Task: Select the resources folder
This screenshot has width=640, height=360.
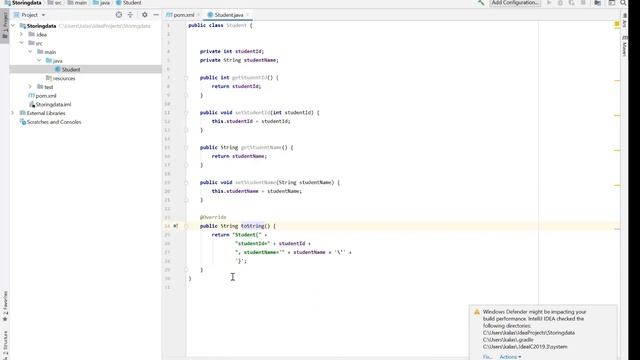Action: coord(60,78)
